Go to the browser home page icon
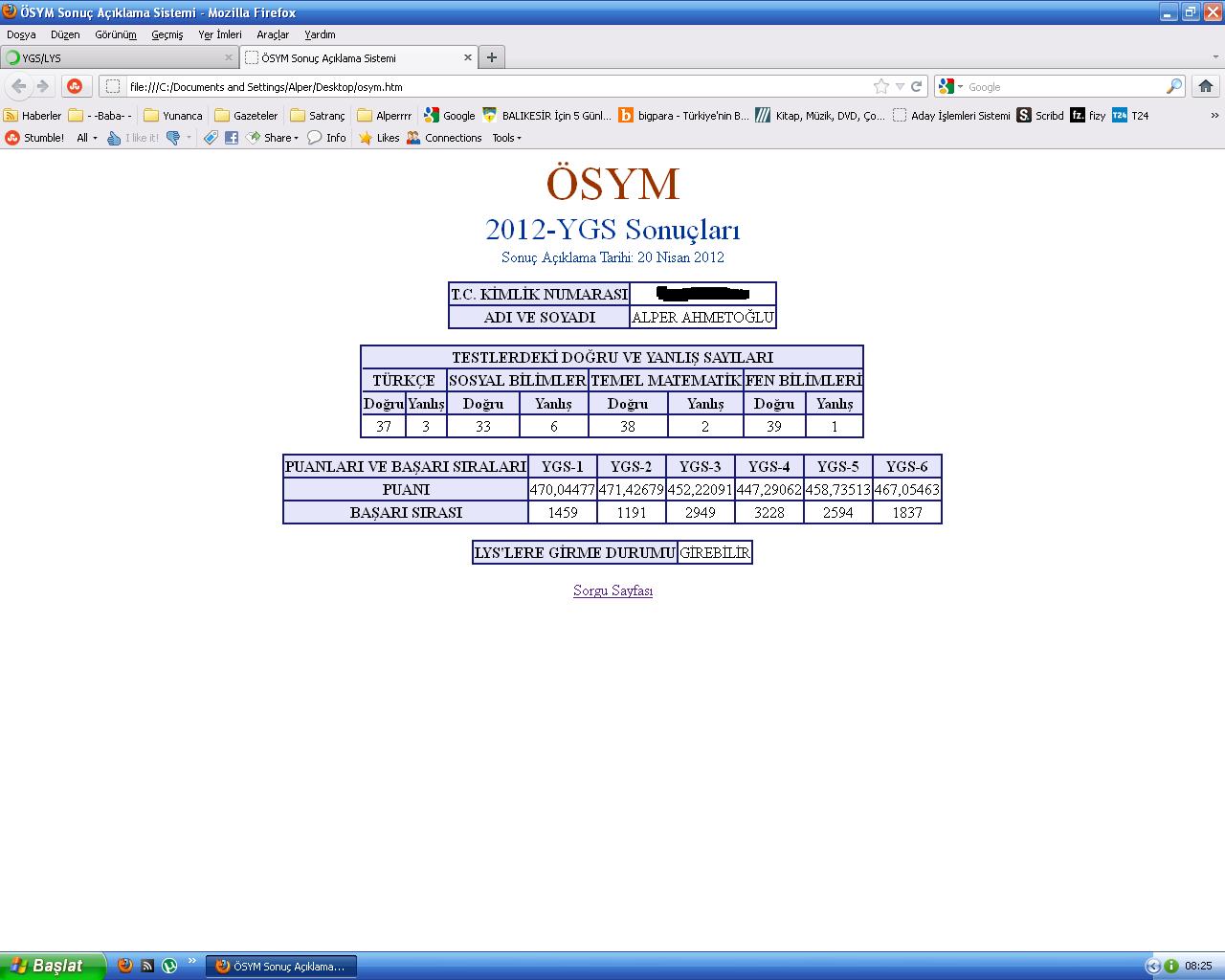The width and height of the screenshot is (1225, 980). coord(1205,86)
